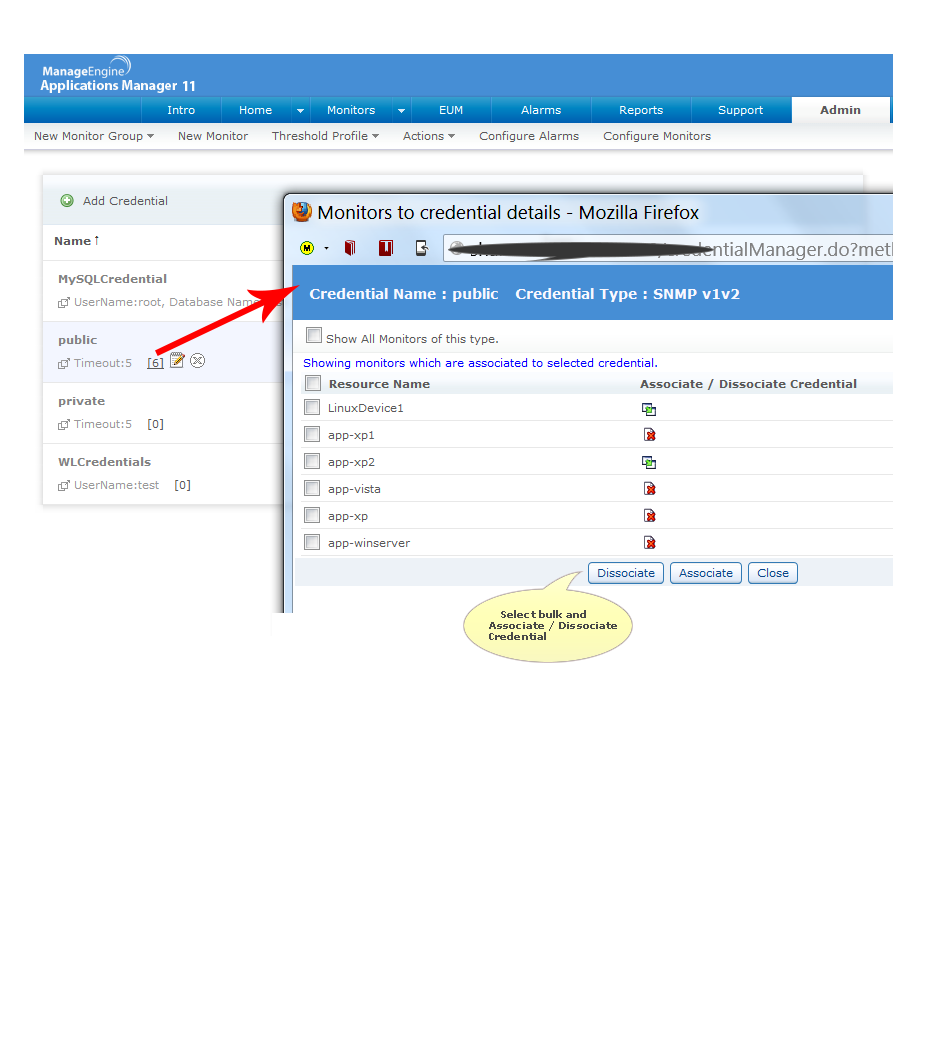Click the [0] count for WLCredentials
The image size is (931, 1050).
click(182, 485)
